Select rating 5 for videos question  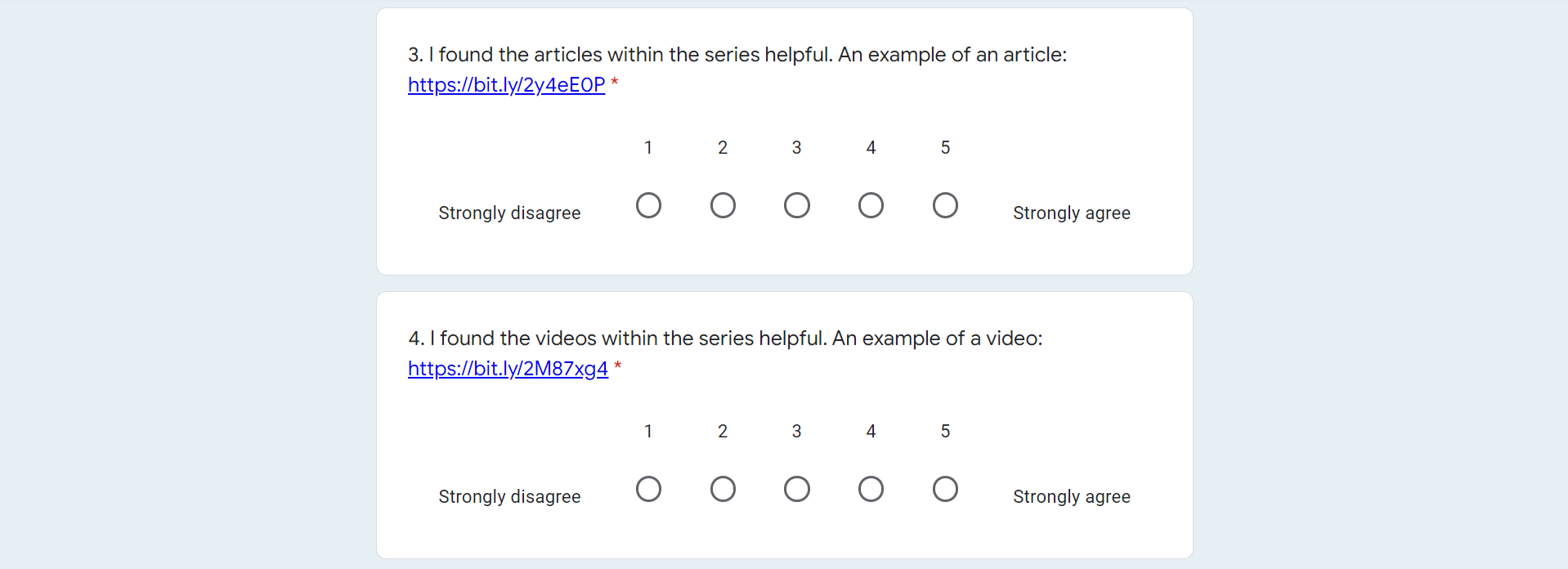click(945, 489)
